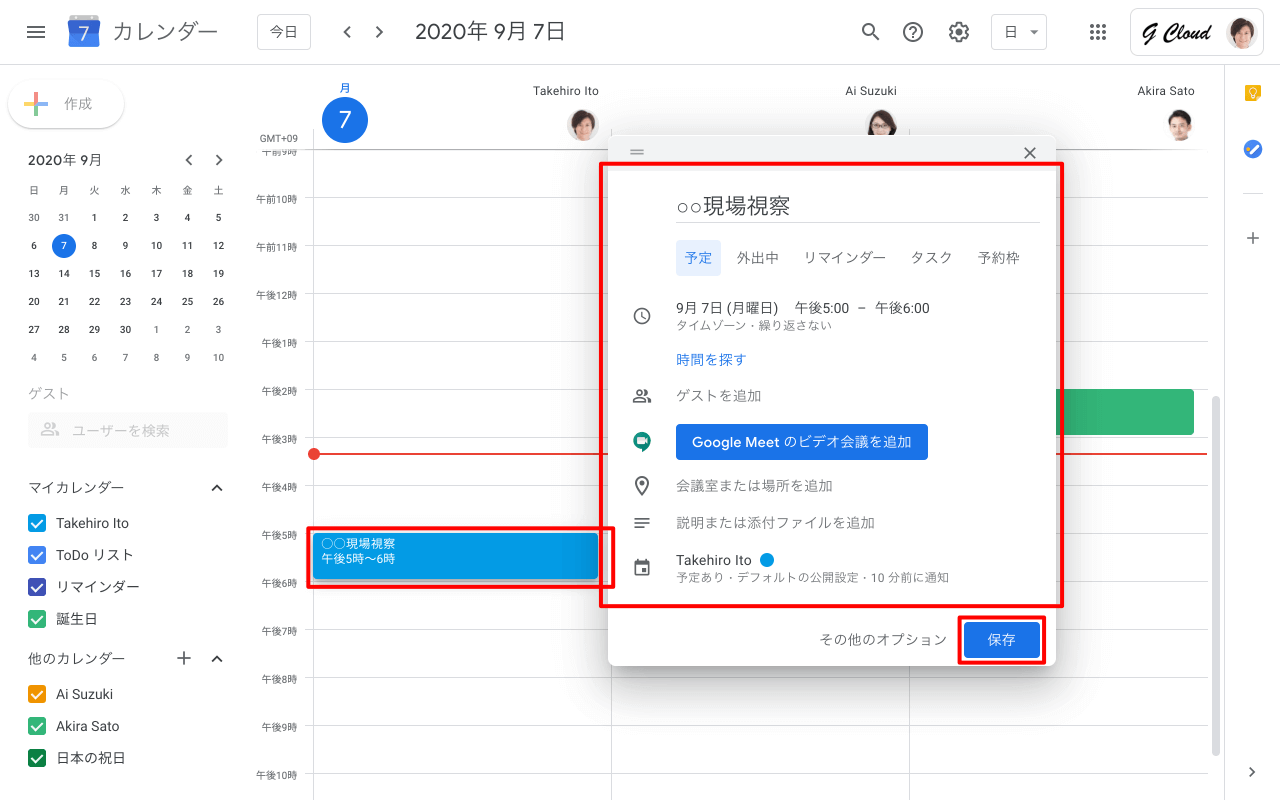Click the Google Meet camera icon
The width and height of the screenshot is (1280, 800).
[x=642, y=442]
